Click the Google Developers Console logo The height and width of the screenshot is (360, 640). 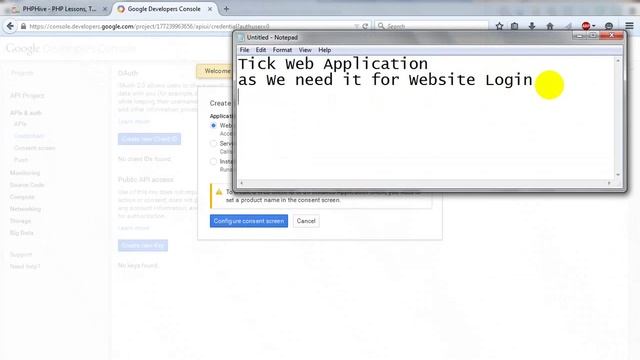pyautogui.click(x=71, y=49)
